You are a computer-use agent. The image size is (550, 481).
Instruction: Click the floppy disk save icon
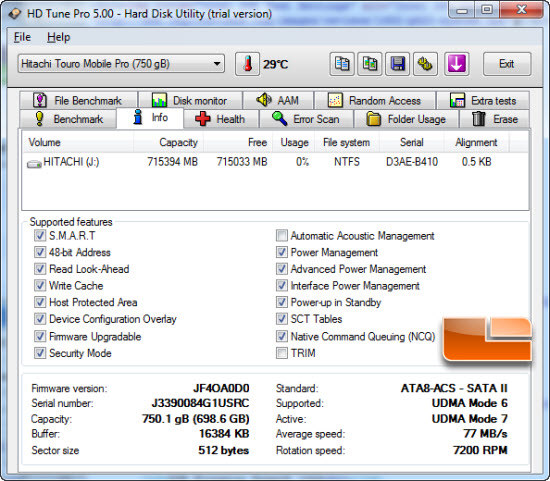[x=397, y=64]
